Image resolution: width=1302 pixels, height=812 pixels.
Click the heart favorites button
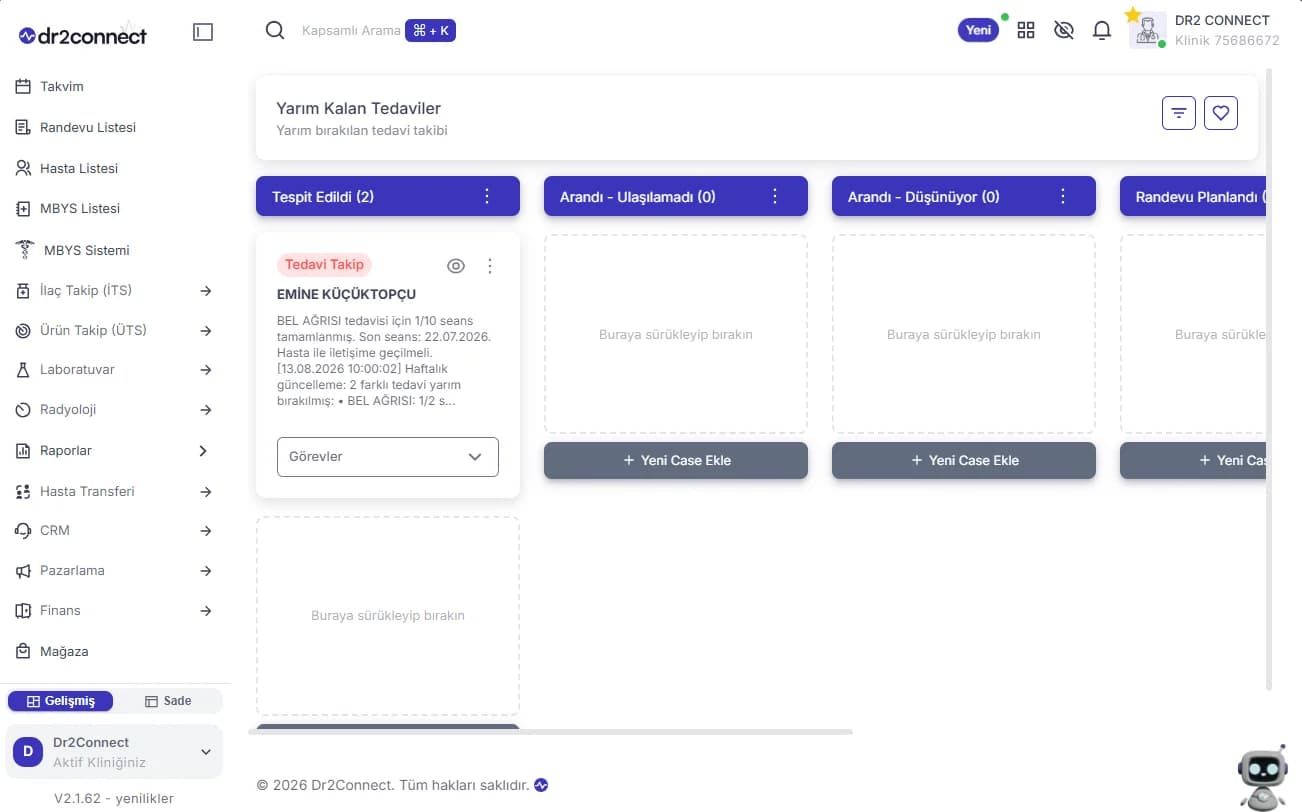(1221, 113)
